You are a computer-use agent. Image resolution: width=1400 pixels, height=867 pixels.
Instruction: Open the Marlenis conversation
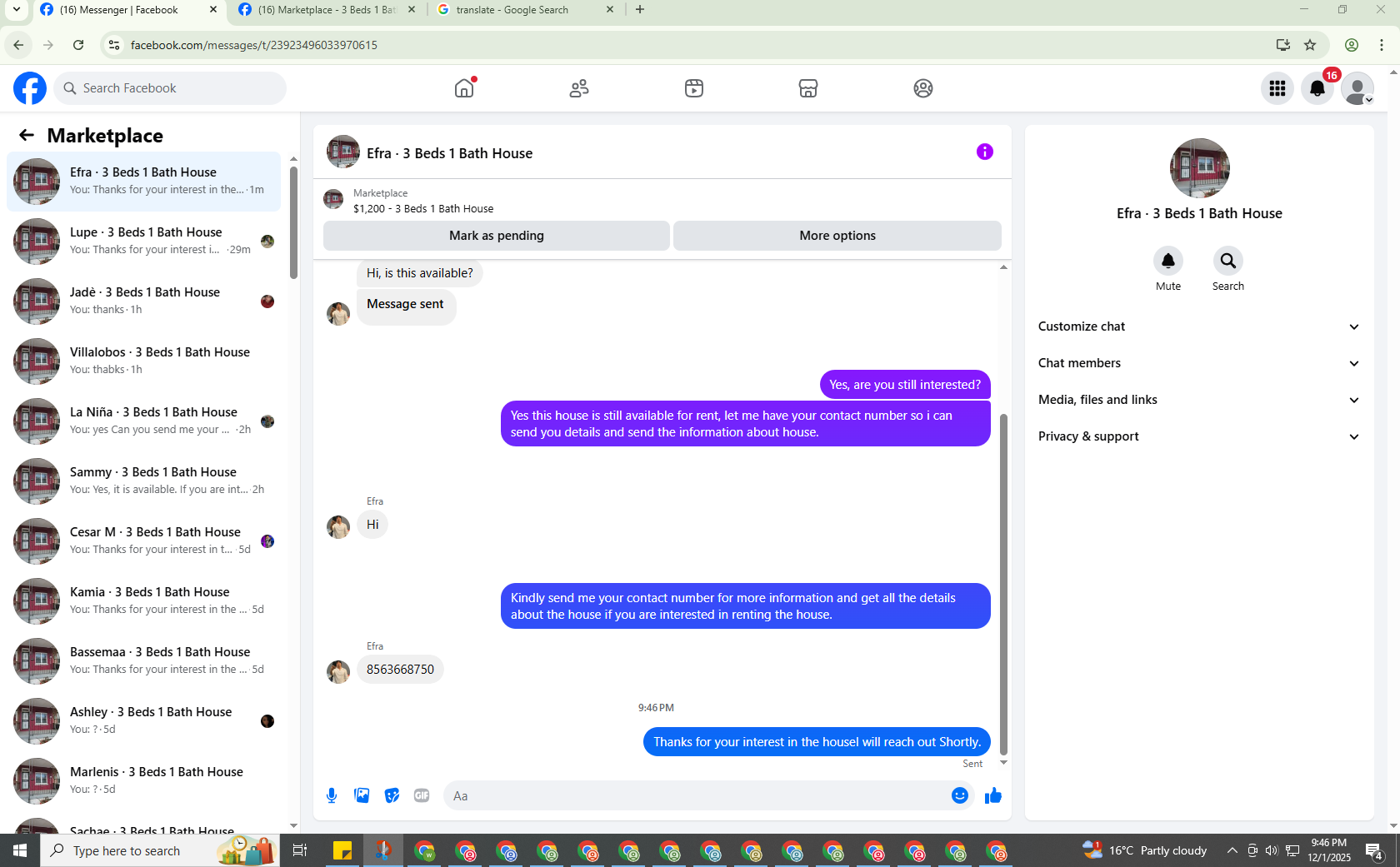144,780
